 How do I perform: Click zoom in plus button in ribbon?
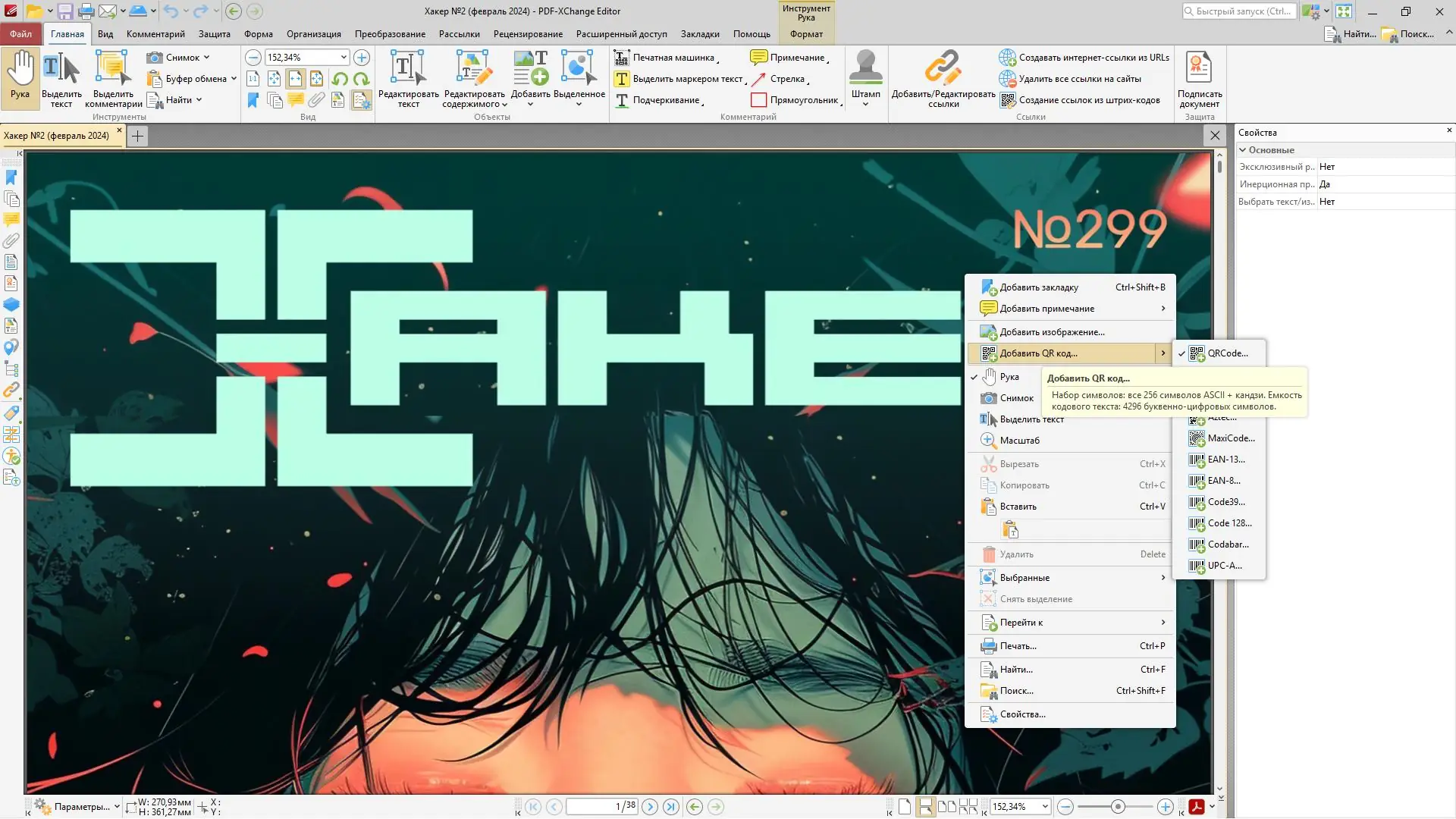click(362, 58)
